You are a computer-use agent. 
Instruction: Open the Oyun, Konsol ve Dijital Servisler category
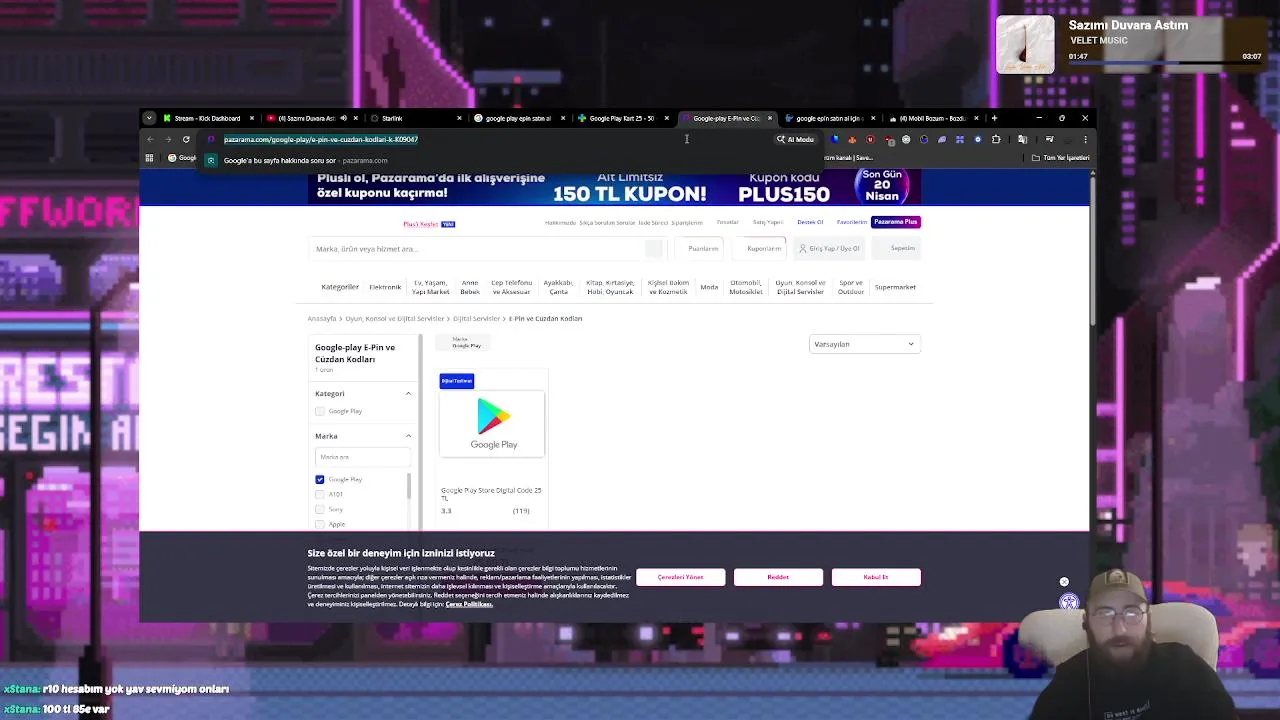pos(800,287)
